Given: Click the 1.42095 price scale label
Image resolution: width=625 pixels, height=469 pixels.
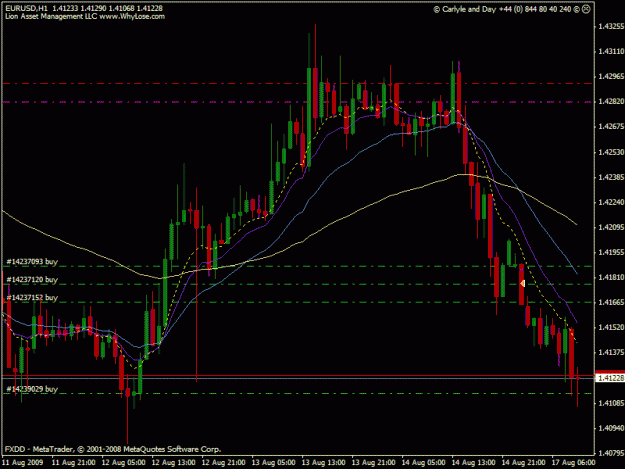Looking at the screenshot, I should [x=611, y=228].
